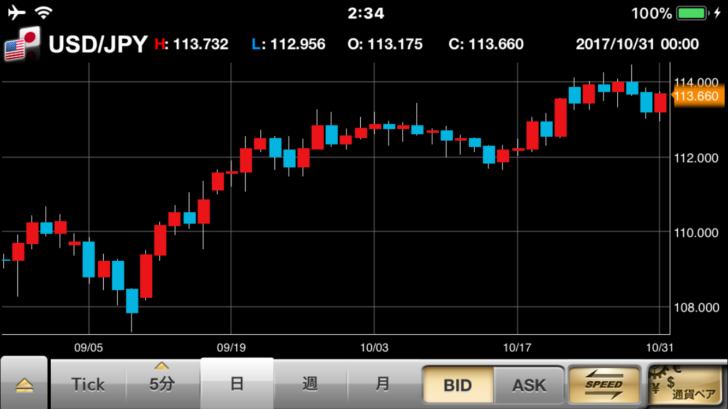Tap the 2017/10/31 00:00 date label
Viewport: 728px width, 409px height.
(x=637, y=45)
